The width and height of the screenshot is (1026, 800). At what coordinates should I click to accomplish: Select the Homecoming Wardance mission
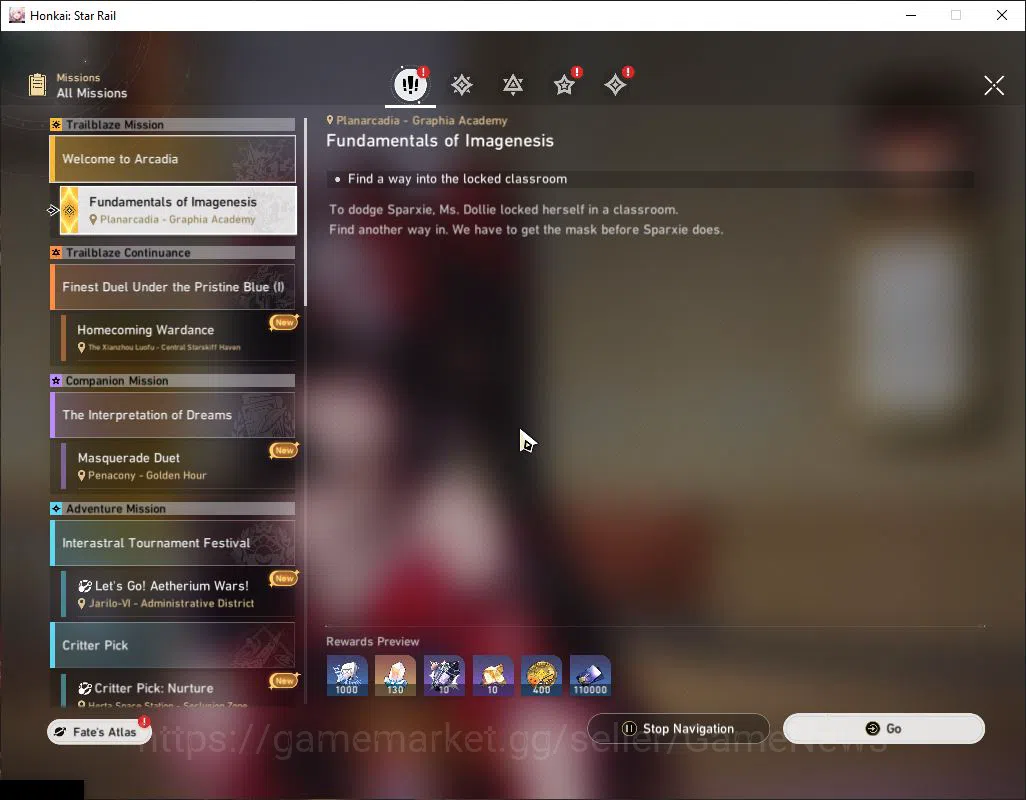(178, 337)
